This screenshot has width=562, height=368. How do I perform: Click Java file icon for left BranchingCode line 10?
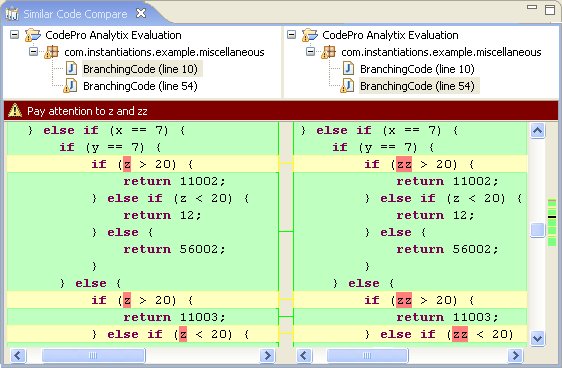coord(71,68)
